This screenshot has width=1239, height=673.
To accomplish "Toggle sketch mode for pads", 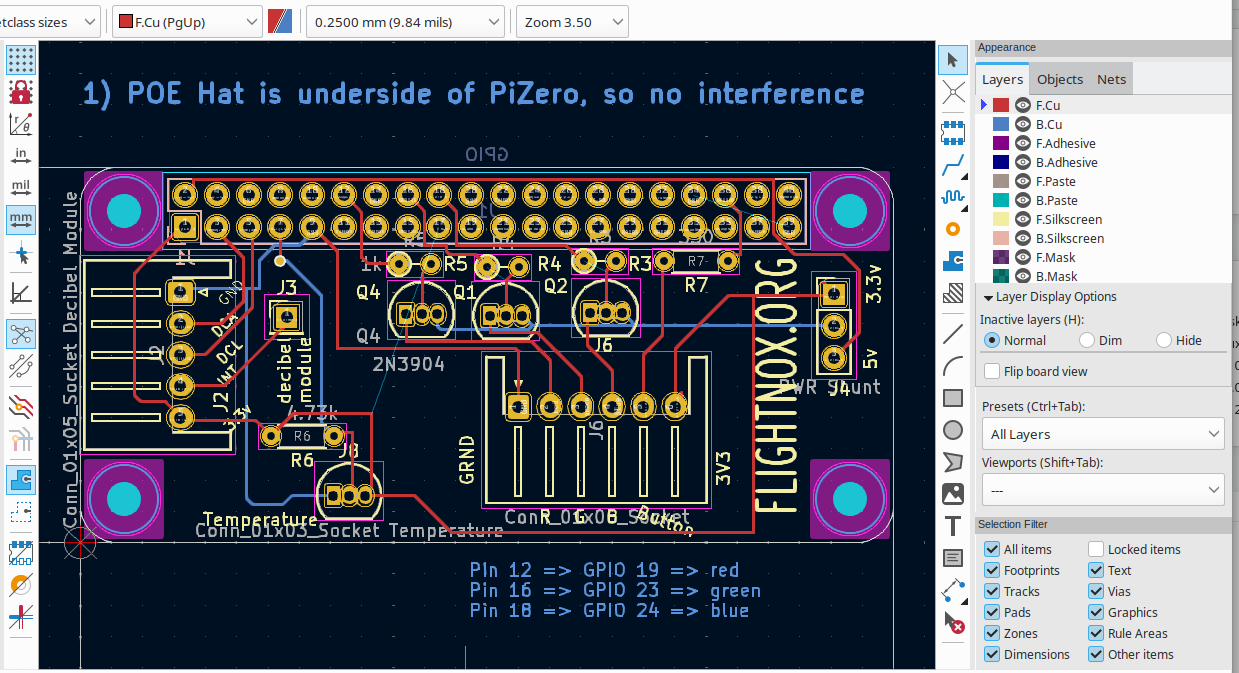I will tap(20, 552).
